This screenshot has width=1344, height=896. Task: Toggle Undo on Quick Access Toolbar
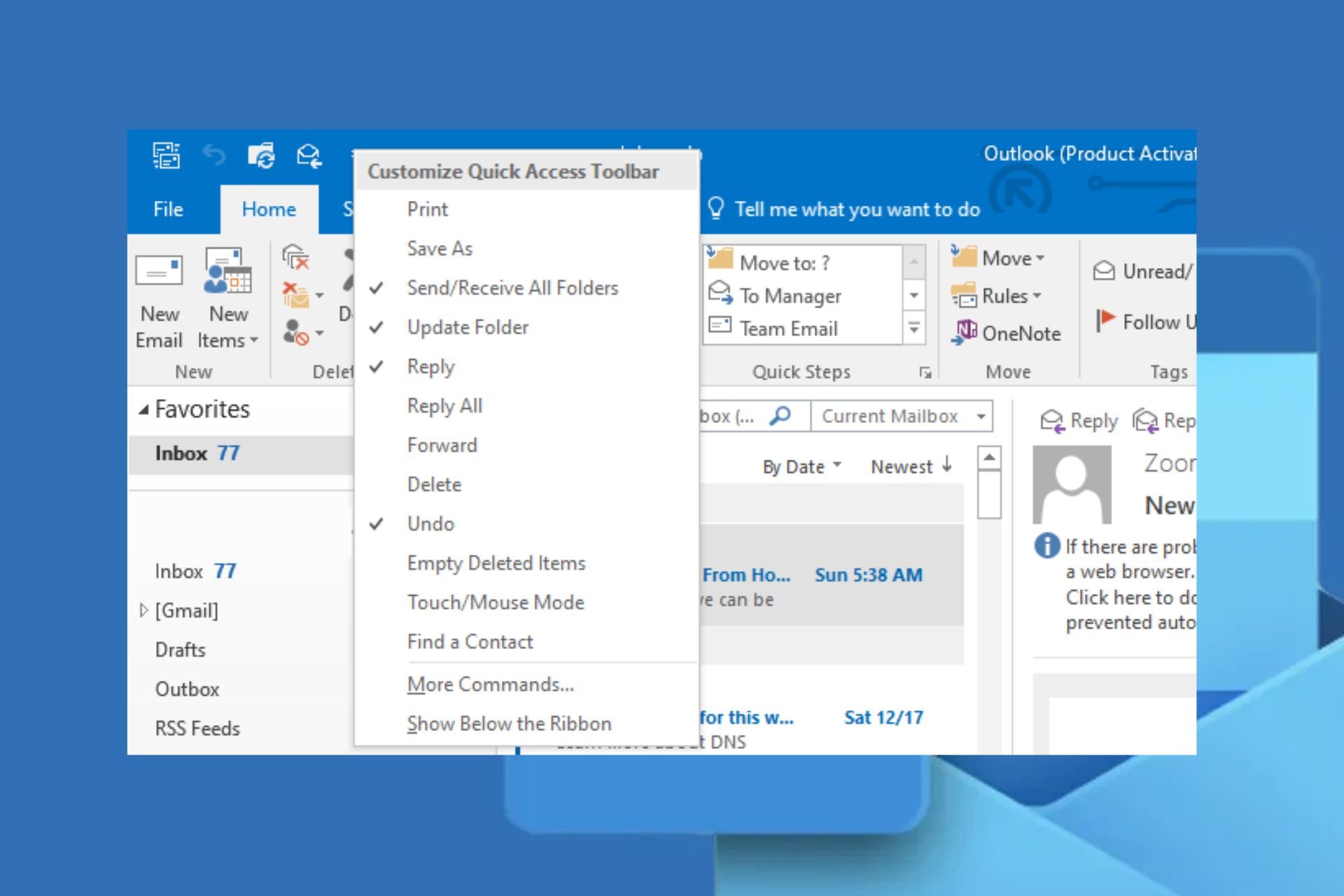pyautogui.click(x=431, y=523)
